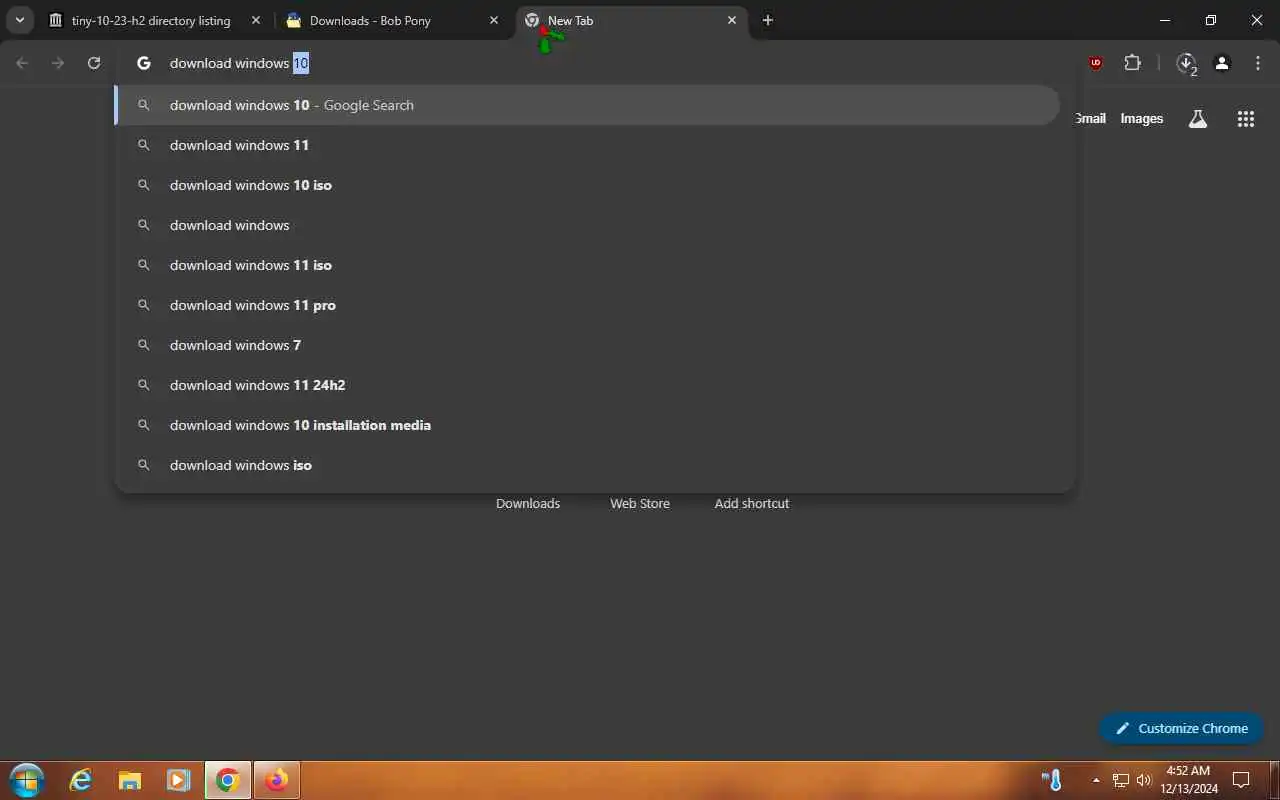Click the Google icon in address bar
This screenshot has height=800, width=1280.
144,63
